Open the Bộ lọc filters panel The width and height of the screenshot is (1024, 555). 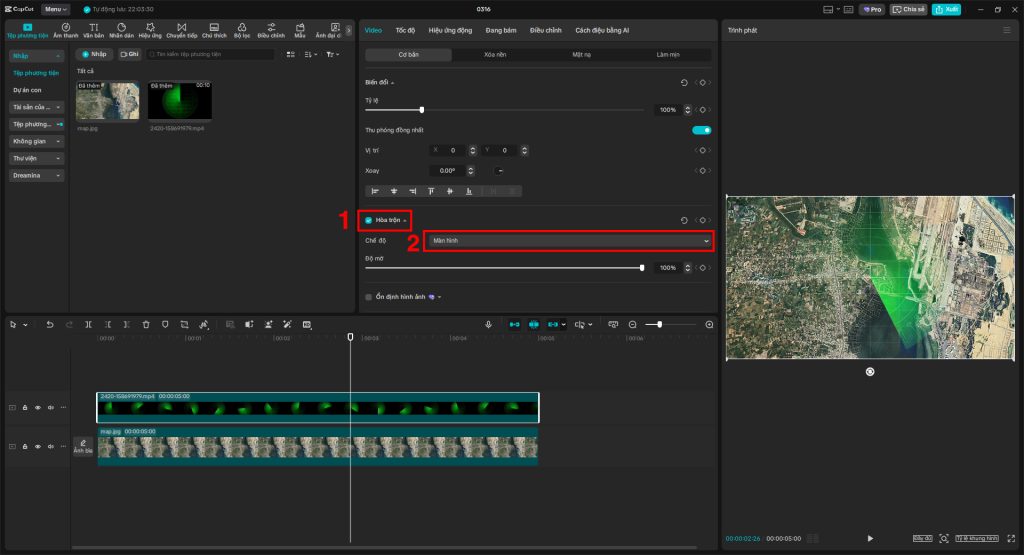pyautogui.click(x=242, y=30)
